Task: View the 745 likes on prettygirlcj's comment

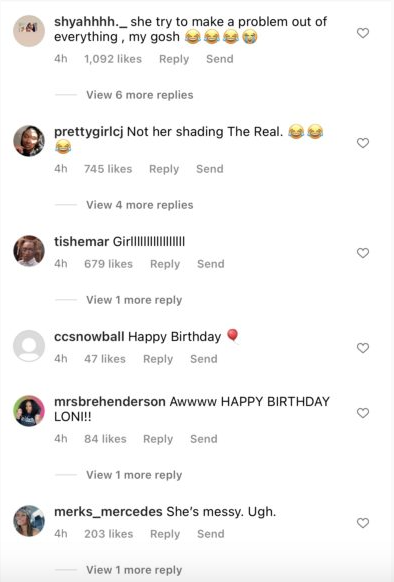Action: click(x=108, y=169)
